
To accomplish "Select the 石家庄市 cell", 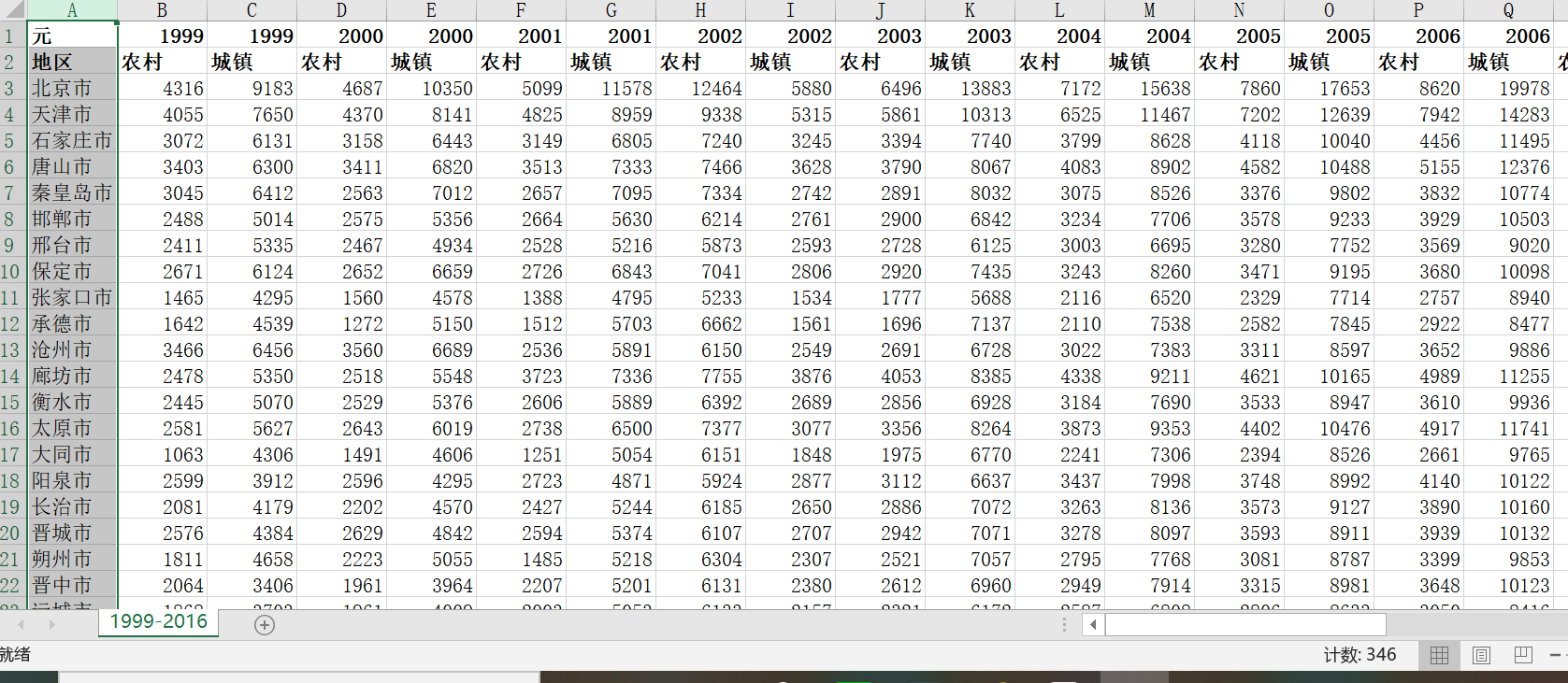I will click(x=72, y=141).
